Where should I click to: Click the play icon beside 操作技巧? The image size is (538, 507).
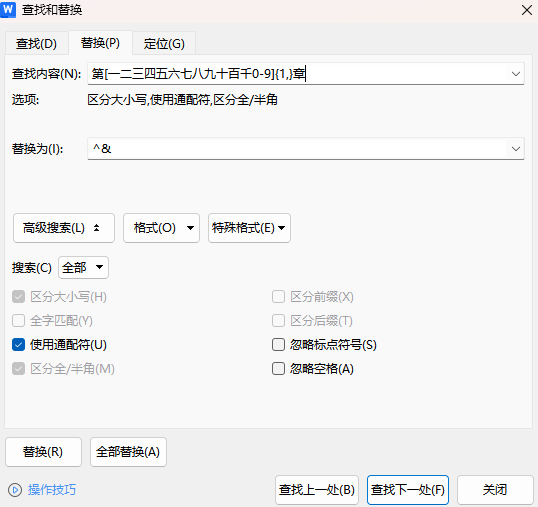click(x=15, y=490)
